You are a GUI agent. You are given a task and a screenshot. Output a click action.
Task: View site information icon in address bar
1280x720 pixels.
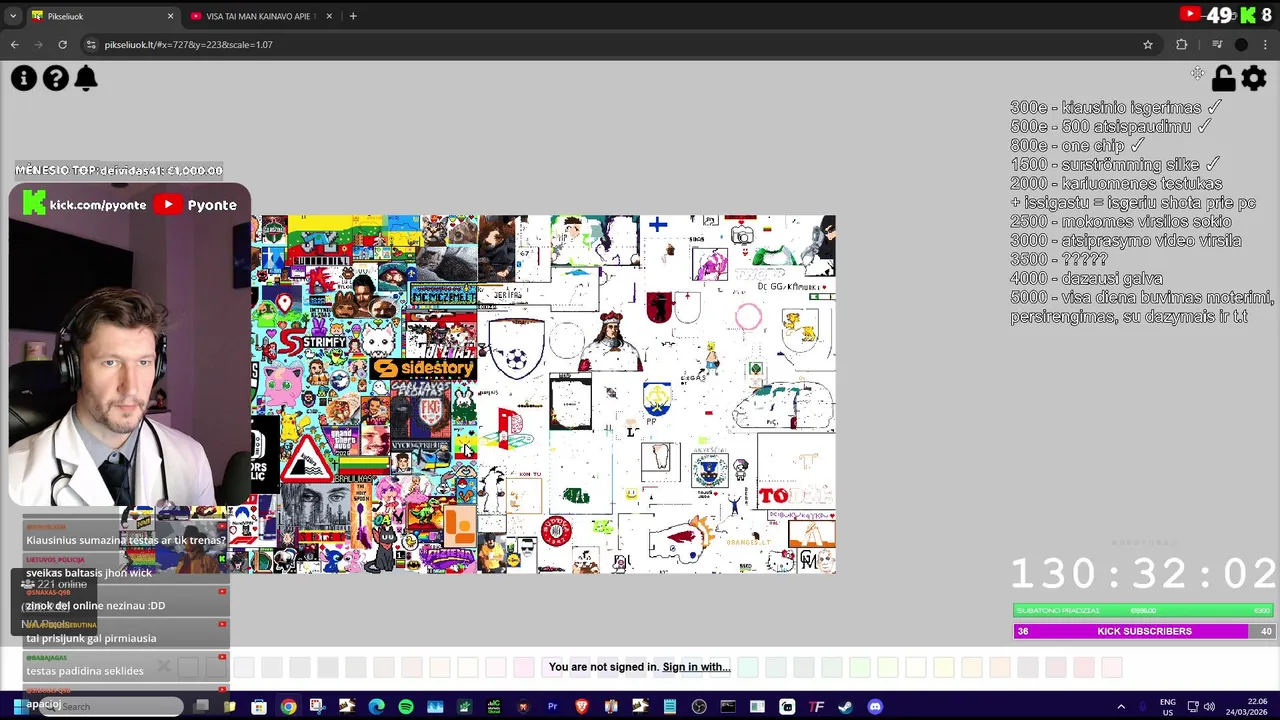click(x=91, y=44)
